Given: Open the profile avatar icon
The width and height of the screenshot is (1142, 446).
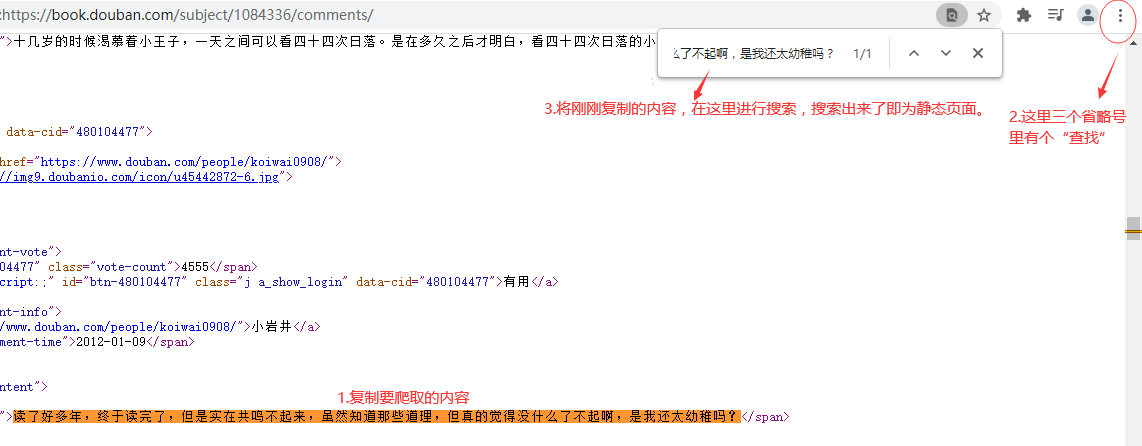Looking at the screenshot, I should click(x=1087, y=15).
